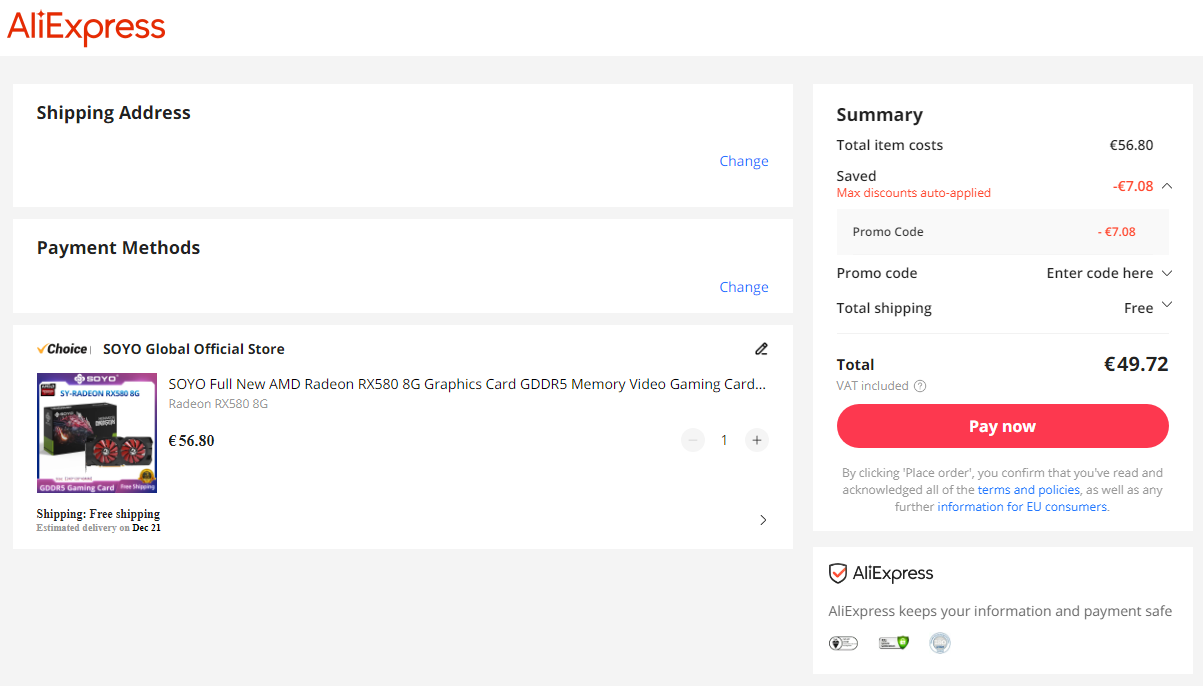Screen dimensions: 1203x686
Task: Open information for EU consumers link
Action: 1022,507
